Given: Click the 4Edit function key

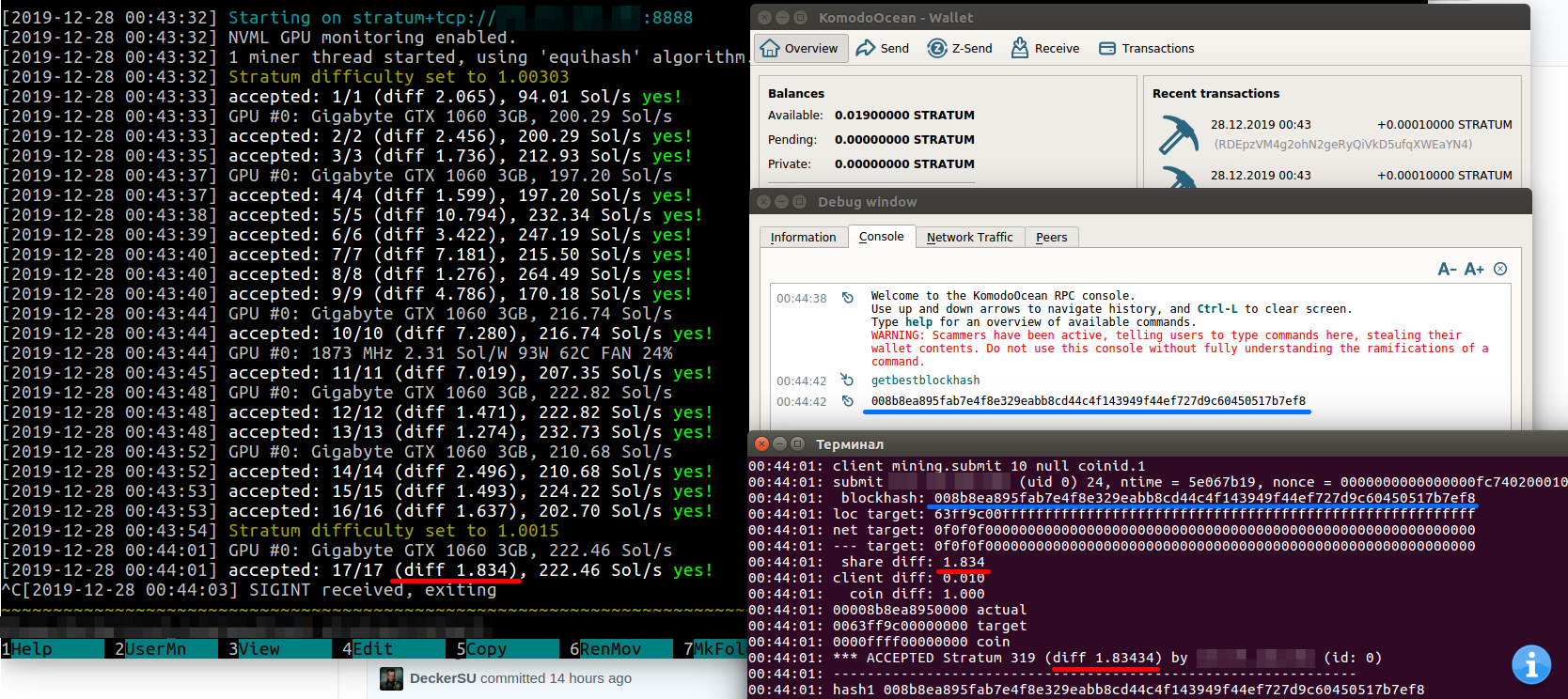Looking at the screenshot, I should 393,648.
